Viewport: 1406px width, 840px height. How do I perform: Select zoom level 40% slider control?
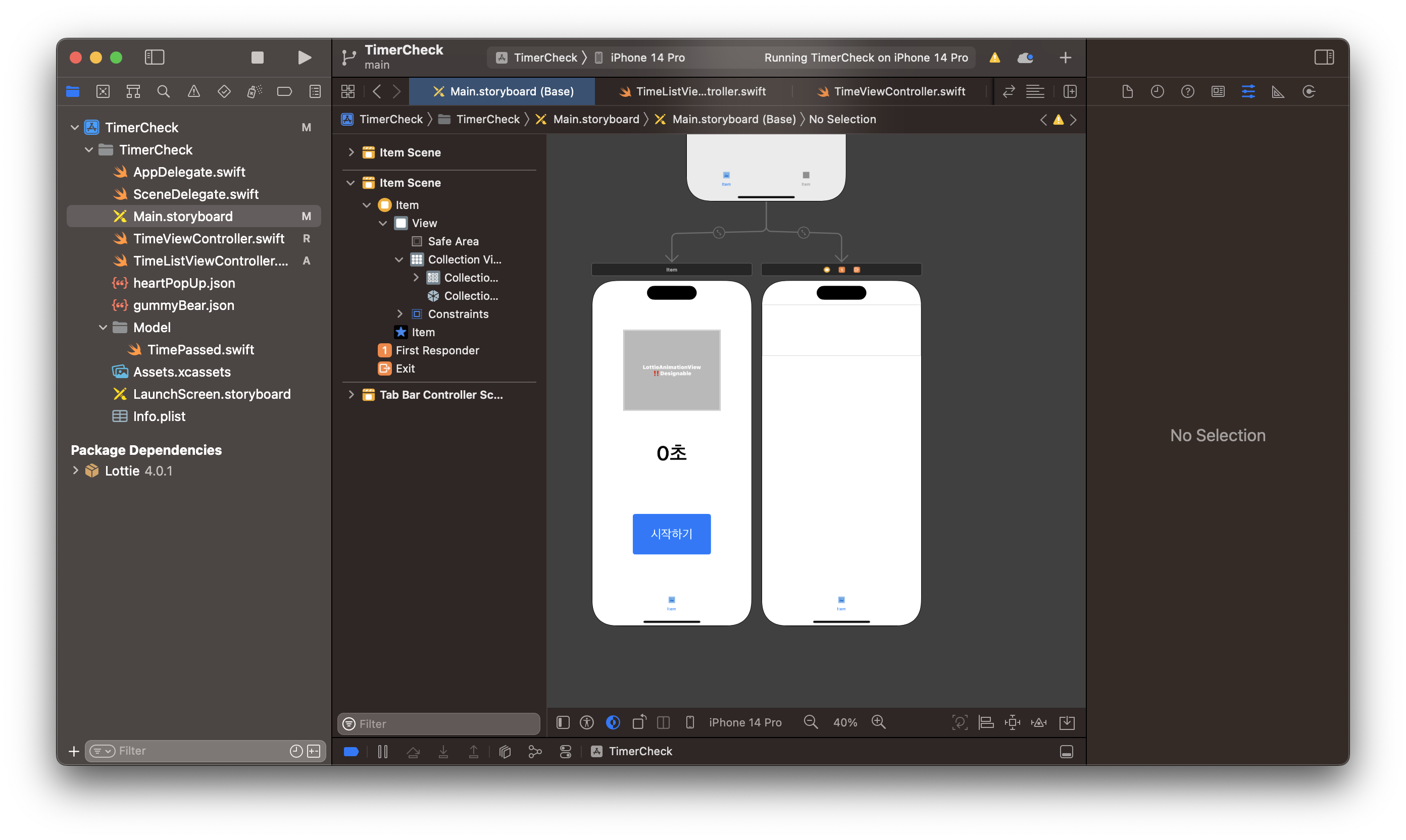click(x=844, y=722)
